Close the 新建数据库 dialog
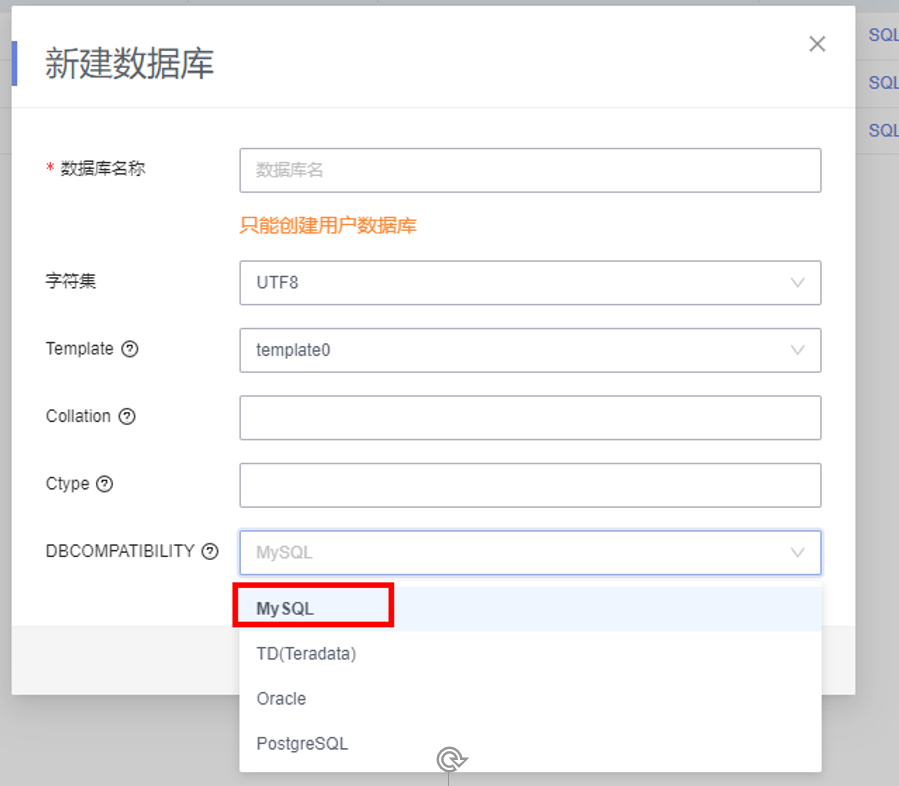Viewport: 899px width, 786px height. coord(817,44)
